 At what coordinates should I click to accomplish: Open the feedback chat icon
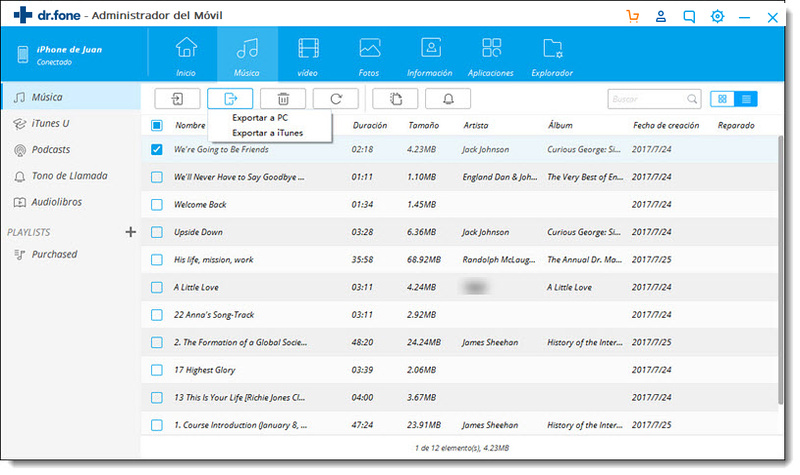point(689,17)
